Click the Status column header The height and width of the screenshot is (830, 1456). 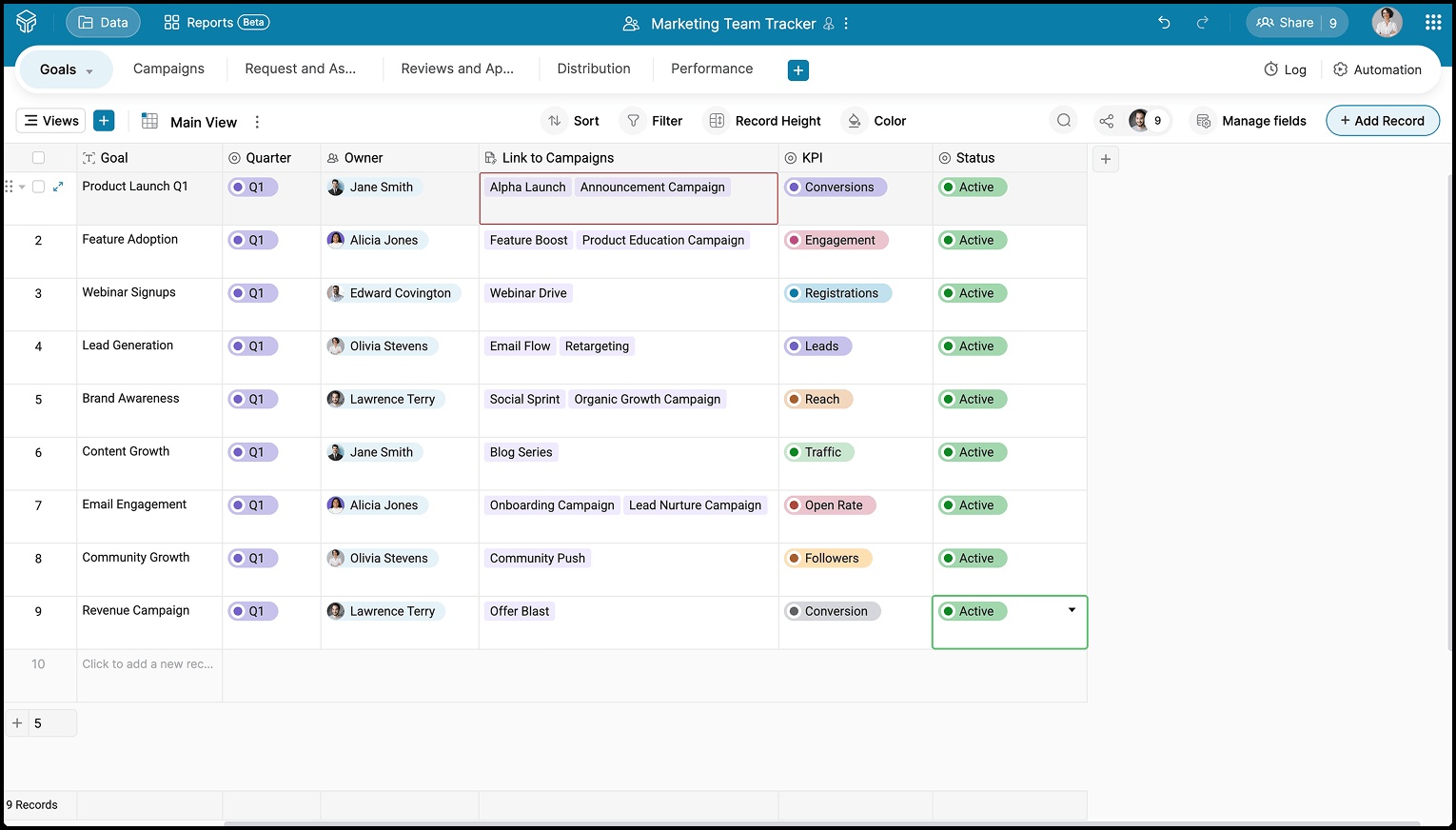(x=1010, y=158)
